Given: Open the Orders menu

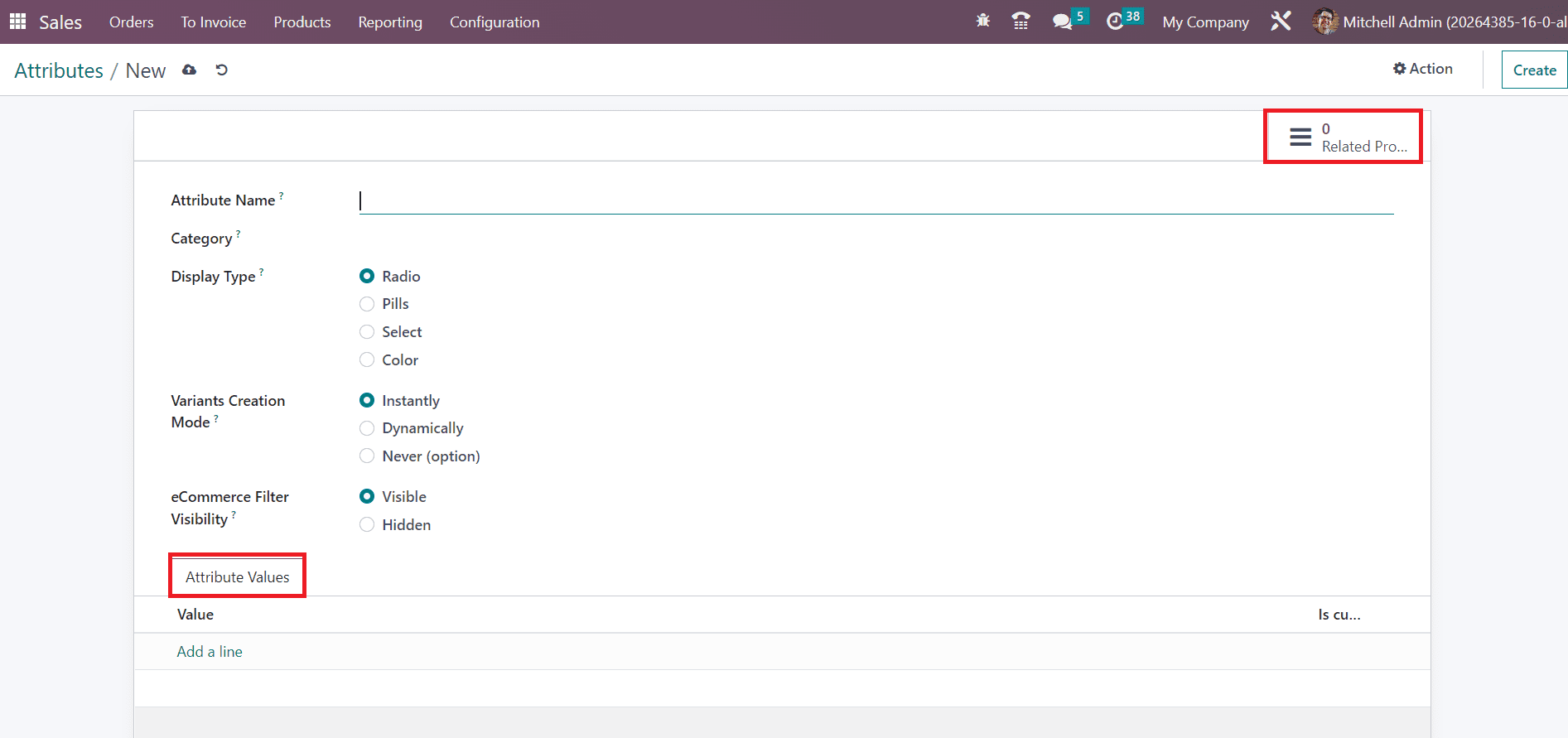Looking at the screenshot, I should (x=131, y=22).
